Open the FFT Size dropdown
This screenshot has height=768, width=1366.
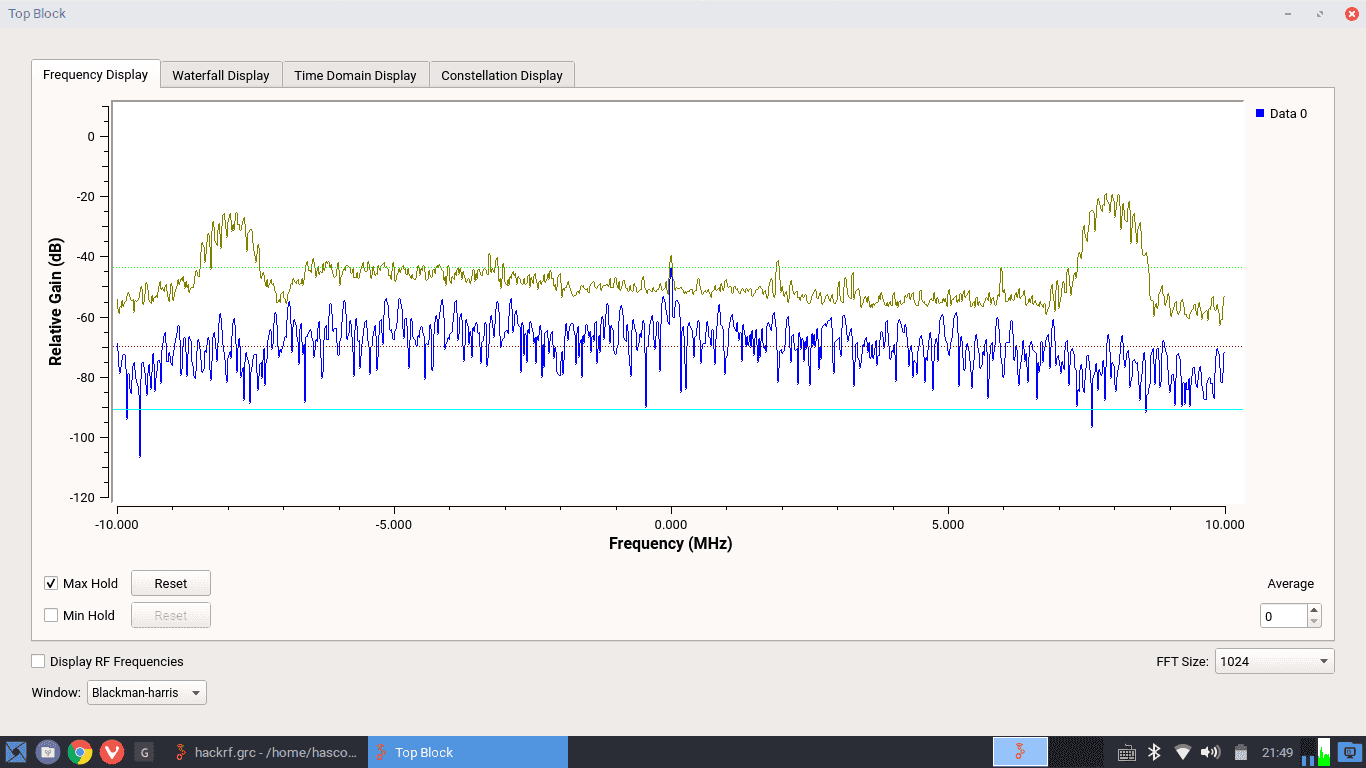(x=1274, y=661)
